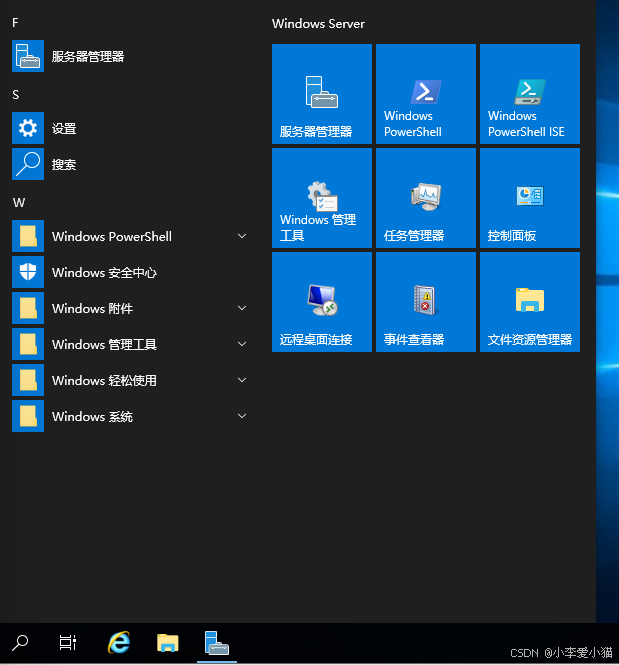Open Task View from the taskbar

coord(67,643)
